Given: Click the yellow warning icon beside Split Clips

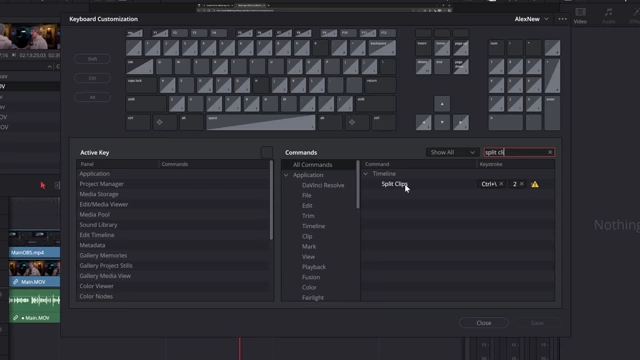Looking at the screenshot, I should click(535, 184).
